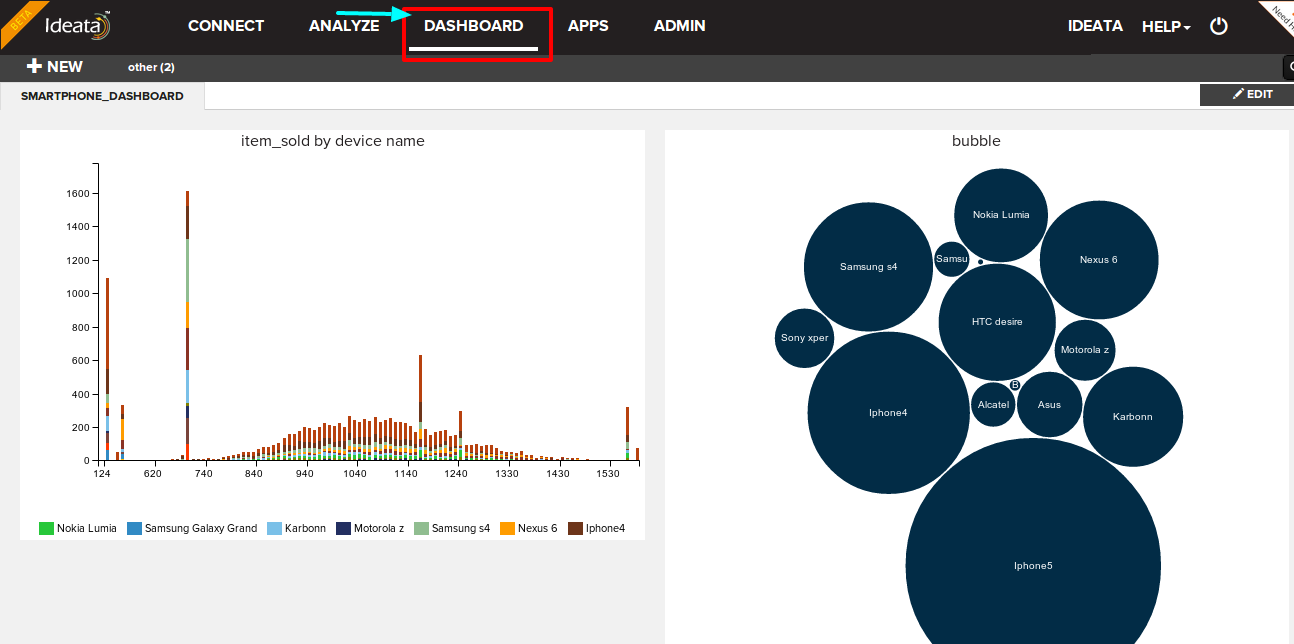This screenshot has width=1294, height=644.
Task: Click the 'Nokia Lumia' legend label text
Action: [87, 528]
